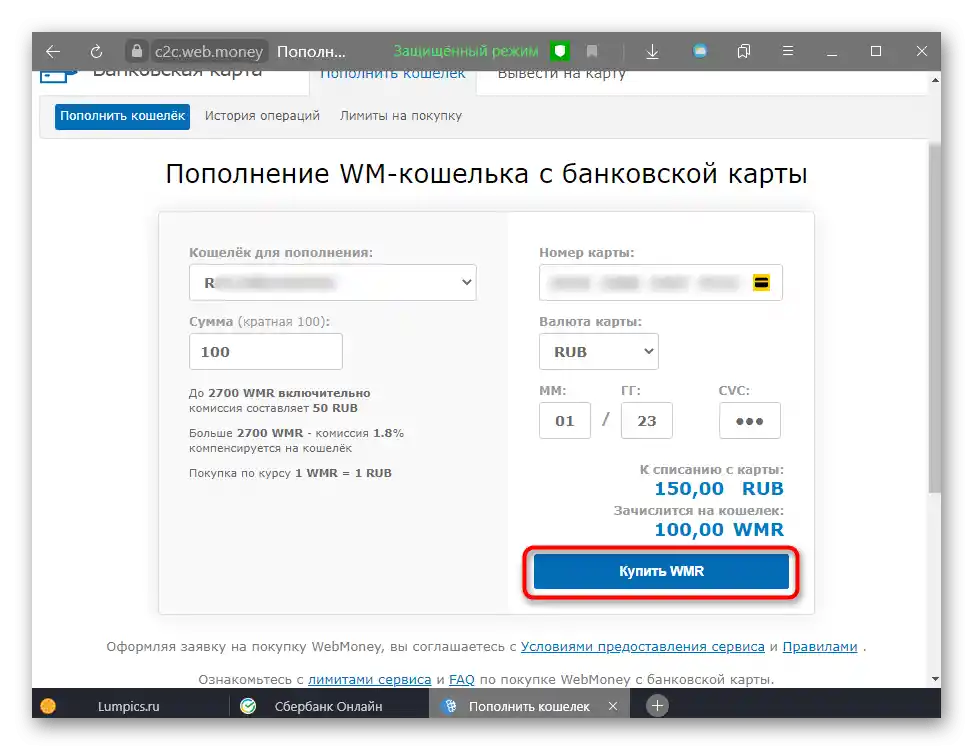Click the c2c.web.money address bar

click(x=208, y=51)
